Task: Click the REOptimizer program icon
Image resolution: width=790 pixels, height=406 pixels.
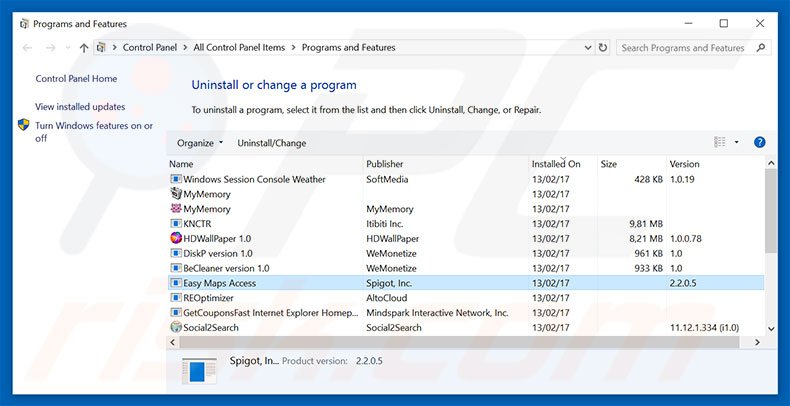Action: 176,298
